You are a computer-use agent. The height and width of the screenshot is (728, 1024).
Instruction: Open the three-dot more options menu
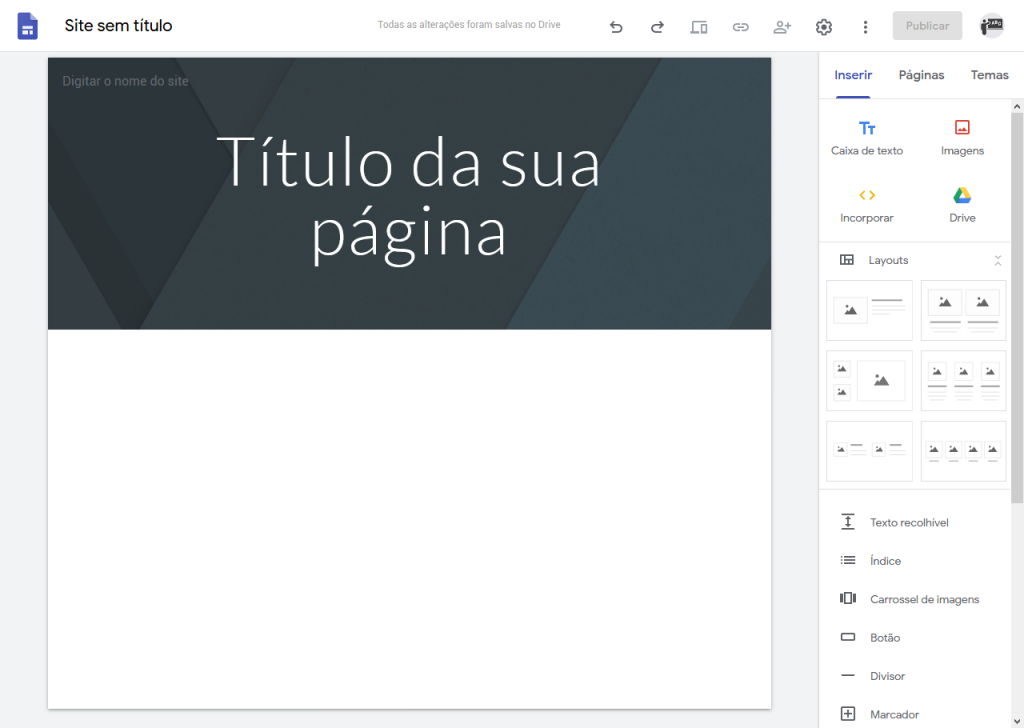click(865, 27)
